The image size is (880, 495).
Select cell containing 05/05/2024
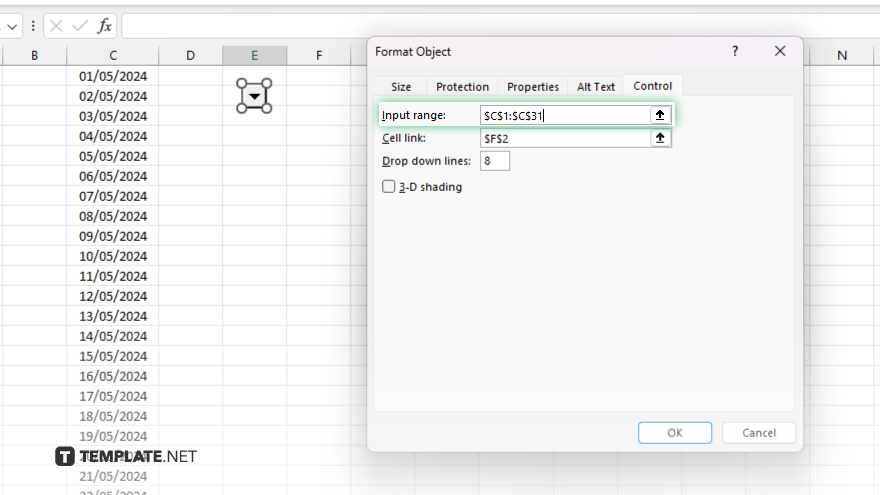point(113,156)
